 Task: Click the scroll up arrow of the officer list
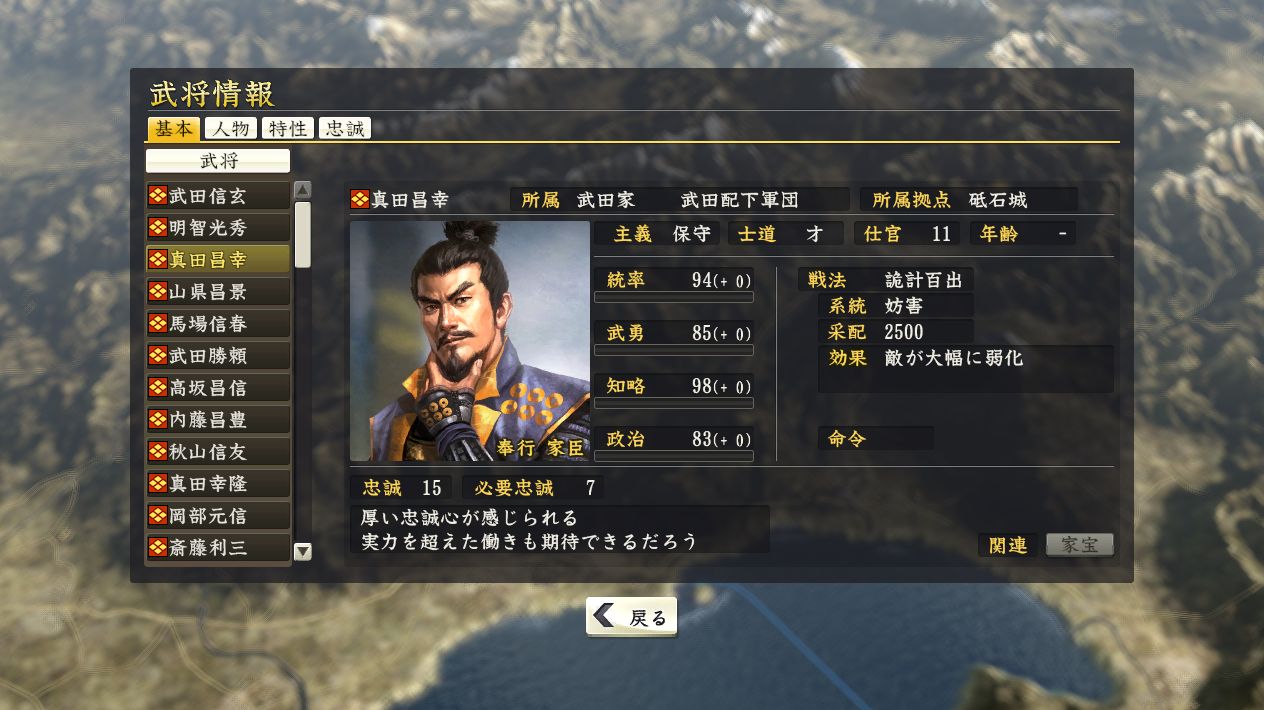tap(302, 190)
